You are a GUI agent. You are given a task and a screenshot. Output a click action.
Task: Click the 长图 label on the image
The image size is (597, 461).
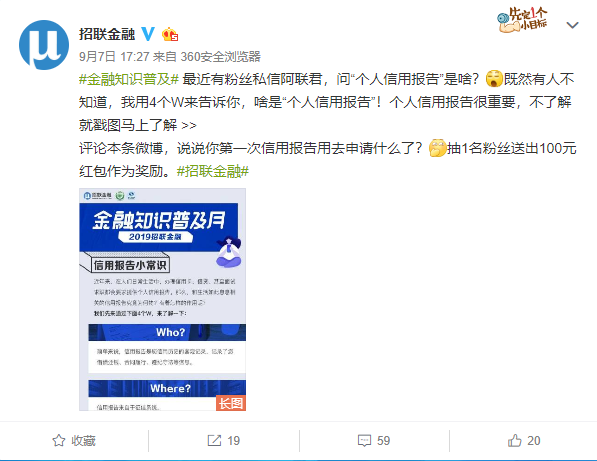tap(231, 403)
